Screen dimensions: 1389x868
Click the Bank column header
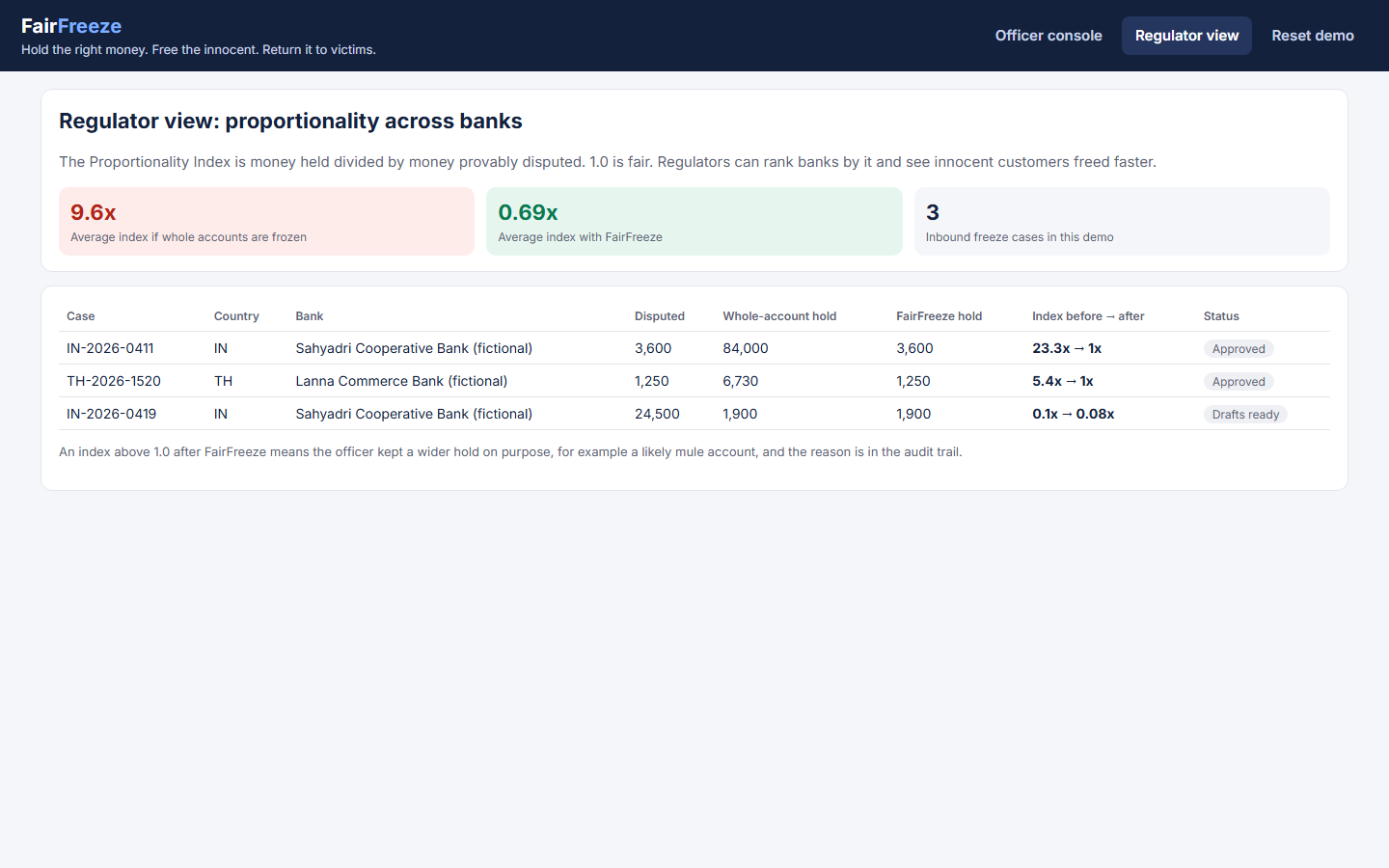point(310,316)
